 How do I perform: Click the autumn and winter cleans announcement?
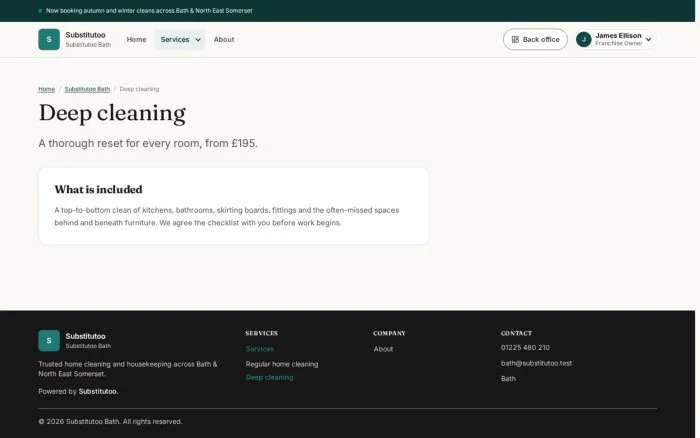click(149, 10)
